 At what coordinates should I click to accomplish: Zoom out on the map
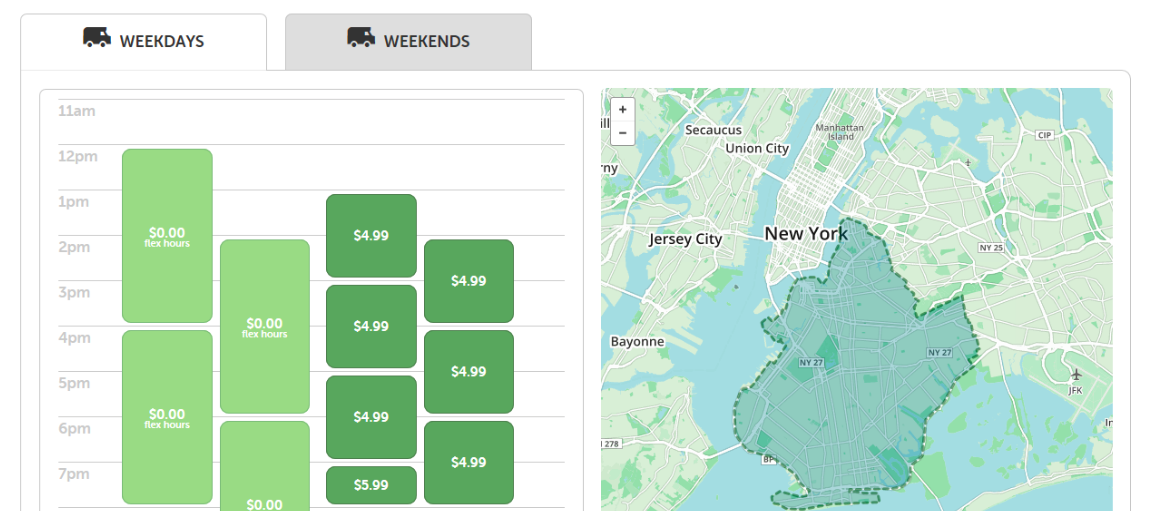click(623, 132)
